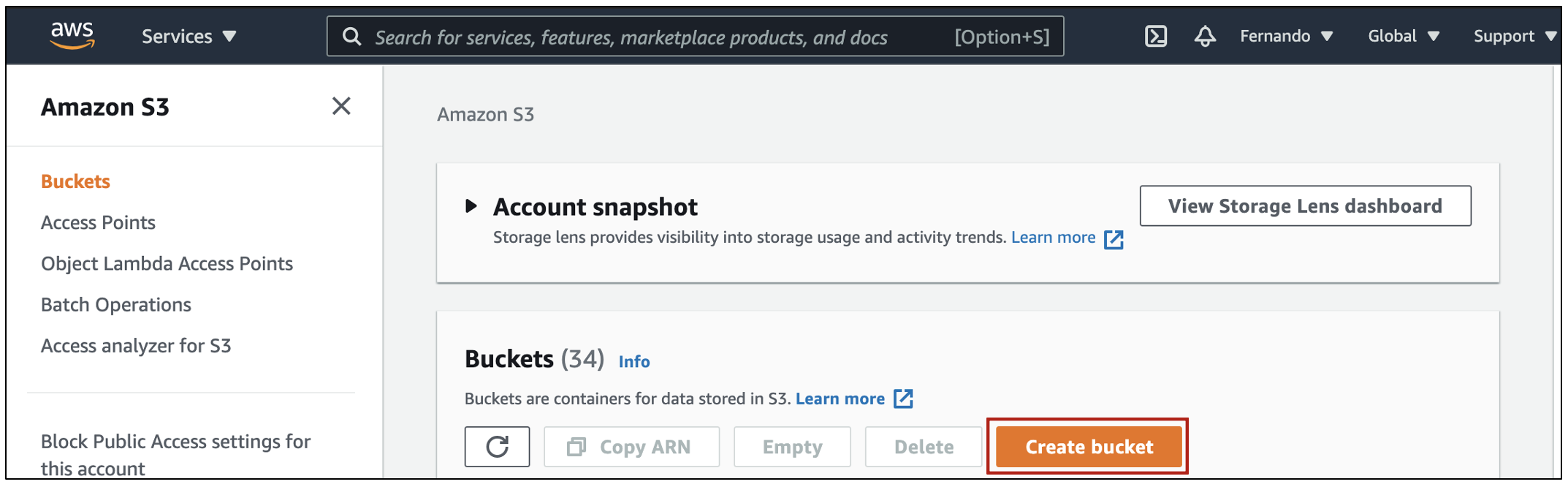
Task: Open the Global region dropdown
Action: coord(1404,36)
